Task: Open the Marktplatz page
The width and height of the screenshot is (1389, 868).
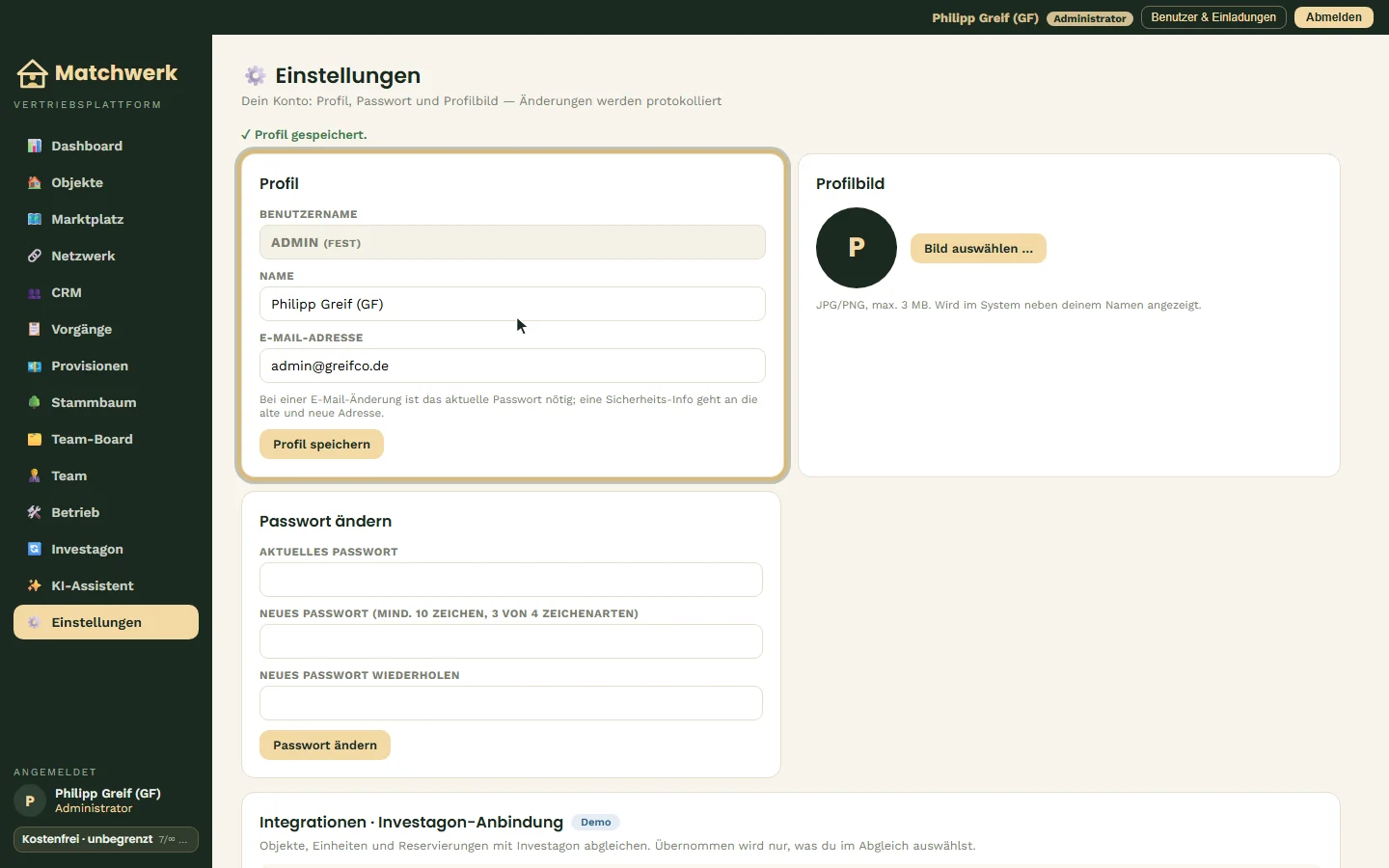Action: coord(106,219)
